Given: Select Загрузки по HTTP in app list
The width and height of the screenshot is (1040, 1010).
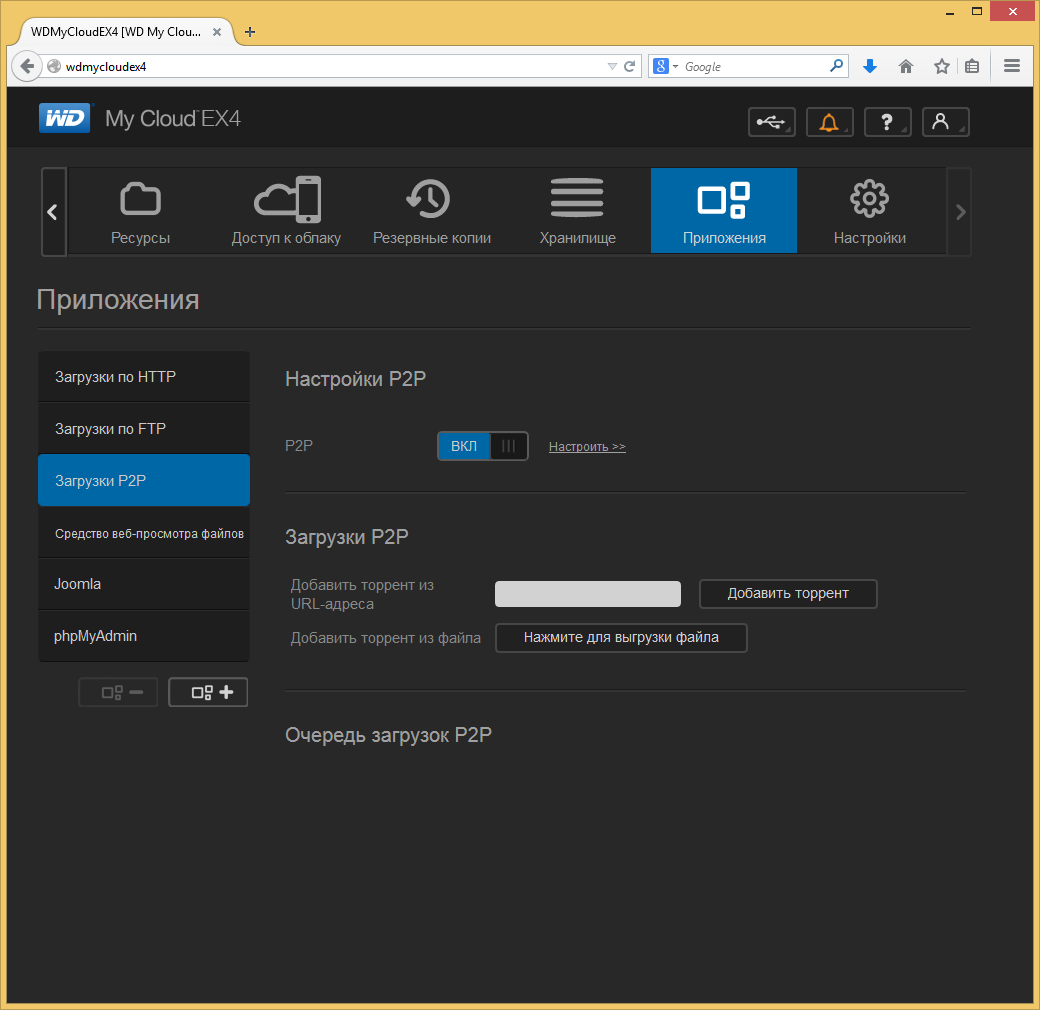Looking at the screenshot, I should pyautogui.click(x=144, y=377).
